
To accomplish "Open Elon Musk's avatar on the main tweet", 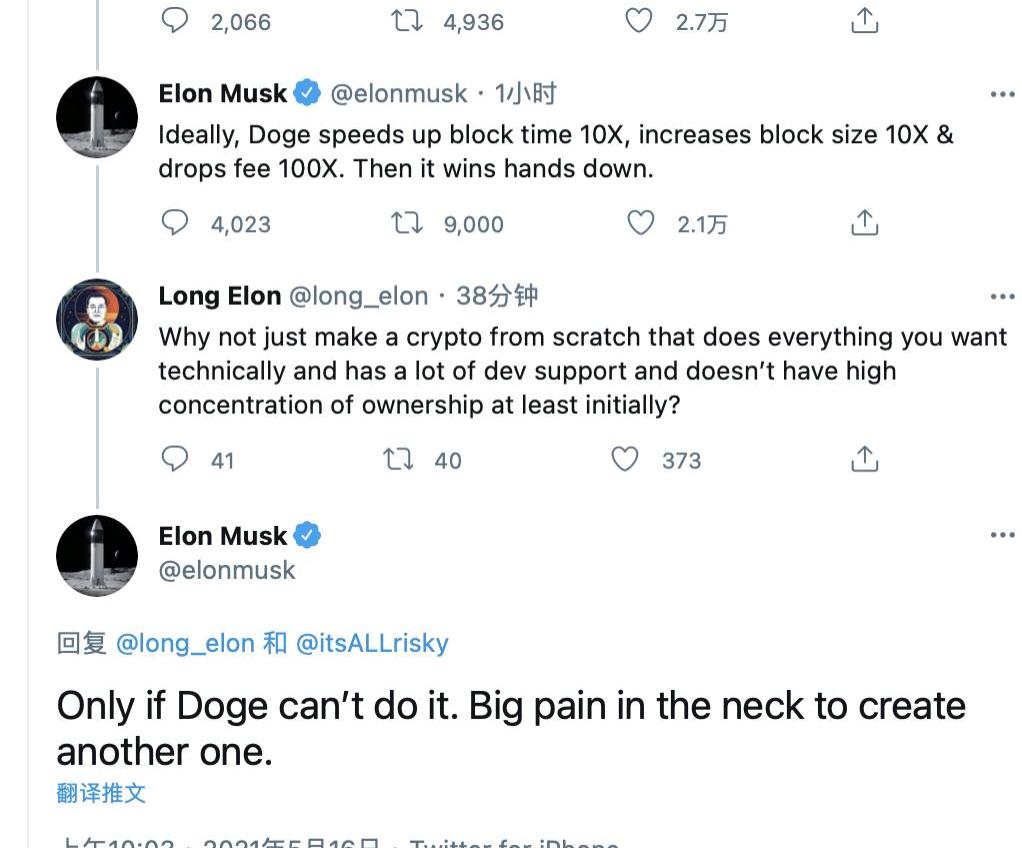I will click(97, 555).
